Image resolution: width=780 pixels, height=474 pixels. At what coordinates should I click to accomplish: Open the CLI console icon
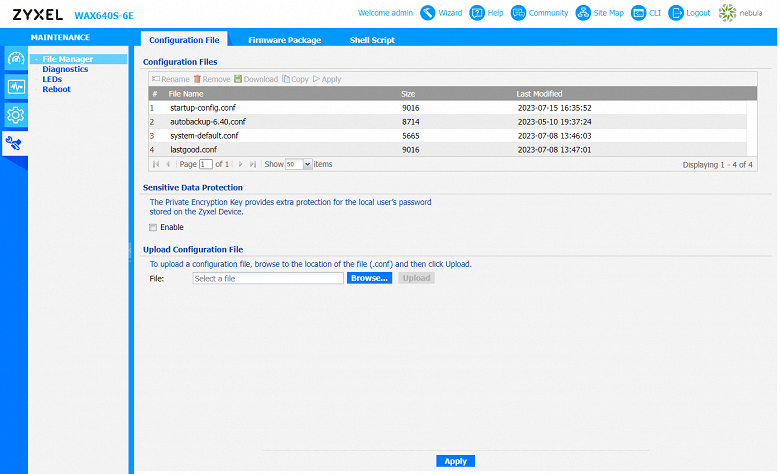pos(638,13)
